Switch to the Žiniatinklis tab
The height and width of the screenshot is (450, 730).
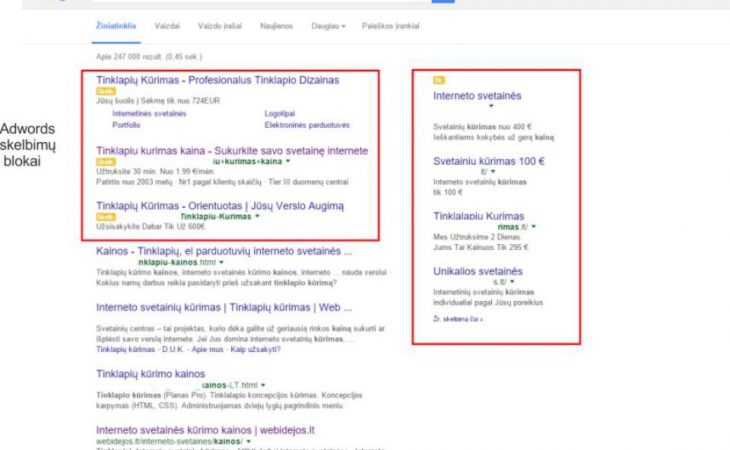[116, 26]
